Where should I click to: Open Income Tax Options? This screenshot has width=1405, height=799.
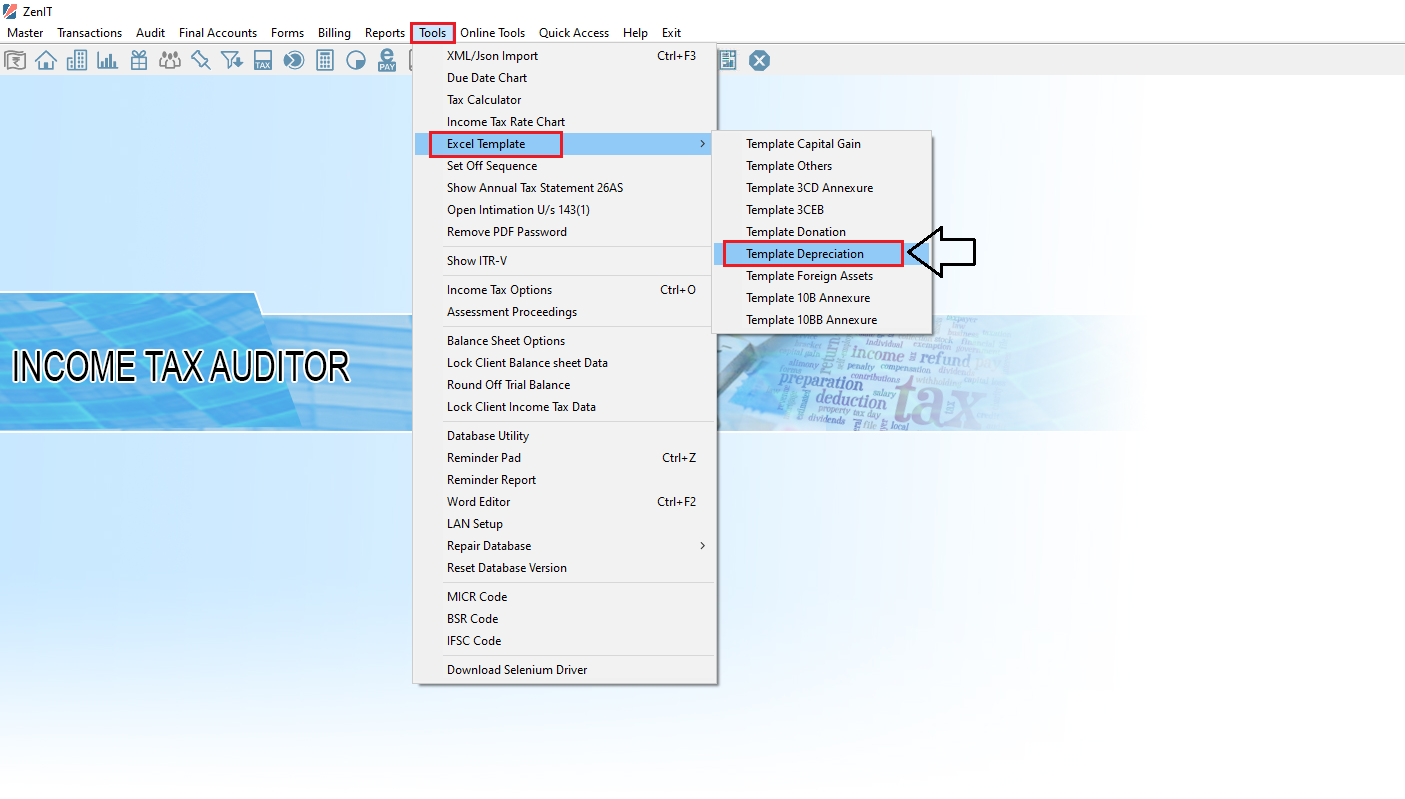[565, 290]
